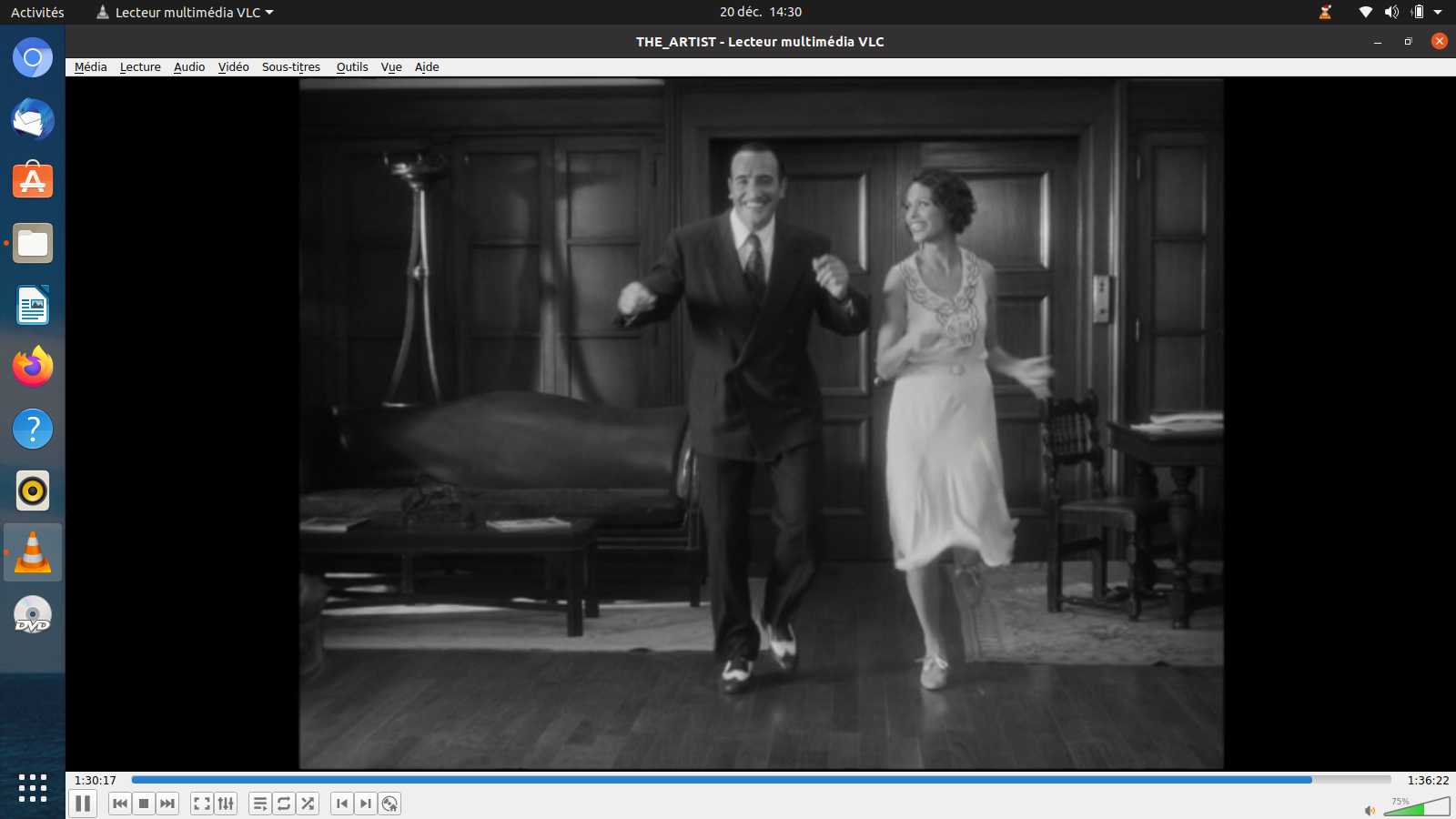Open the Lecture menu
Screen dimensions: 1456x819
tap(140, 67)
